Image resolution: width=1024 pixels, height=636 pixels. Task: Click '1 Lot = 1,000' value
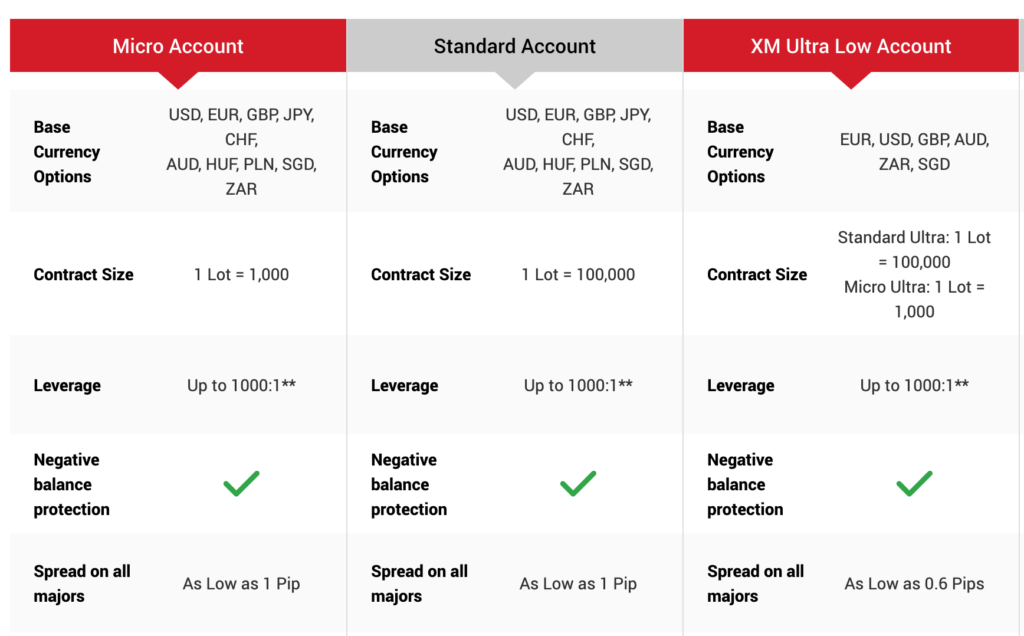242,274
